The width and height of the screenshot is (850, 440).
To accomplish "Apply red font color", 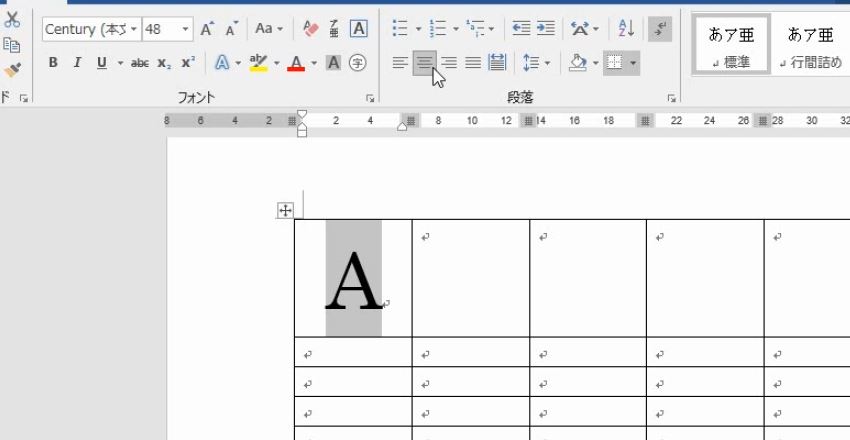I will tap(296, 63).
